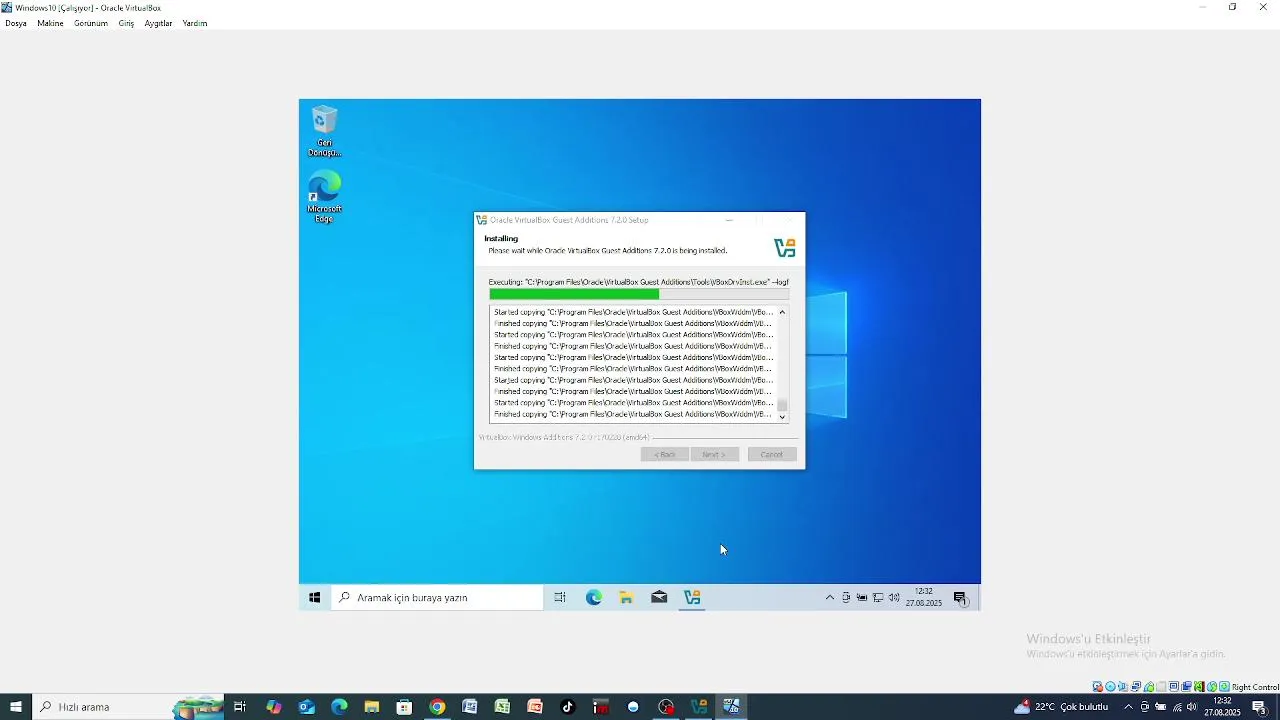Click the VirtualBox logo in the installer header

(x=785, y=248)
